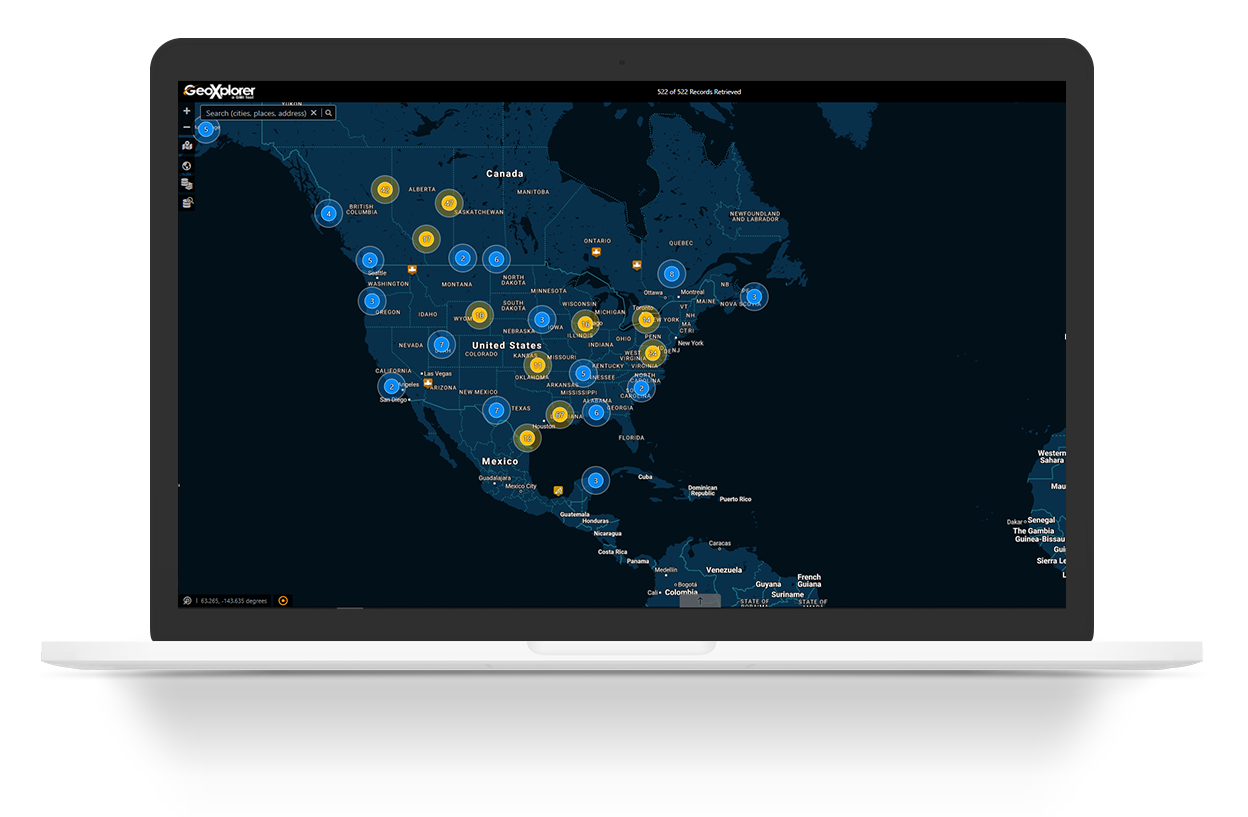The width and height of the screenshot is (1248, 817).
Task: Select the orange marker east of Washington state
Action: 412,269
